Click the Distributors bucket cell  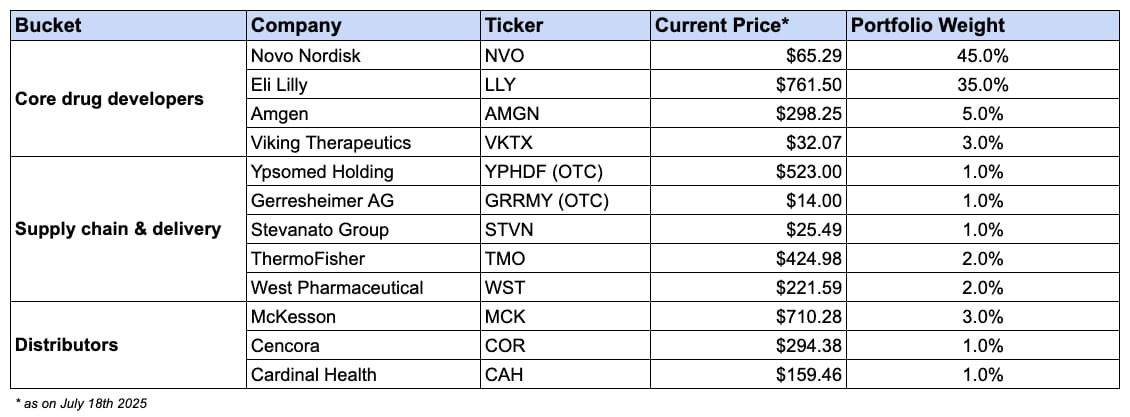coord(128,345)
